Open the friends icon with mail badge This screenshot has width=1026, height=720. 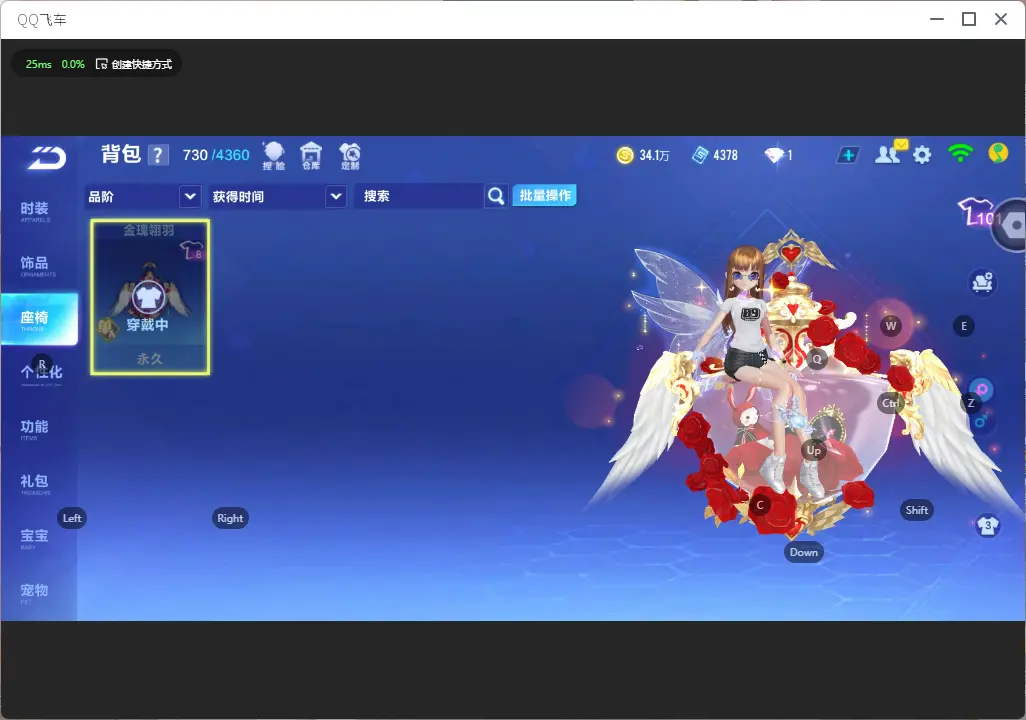pos(890,153)
